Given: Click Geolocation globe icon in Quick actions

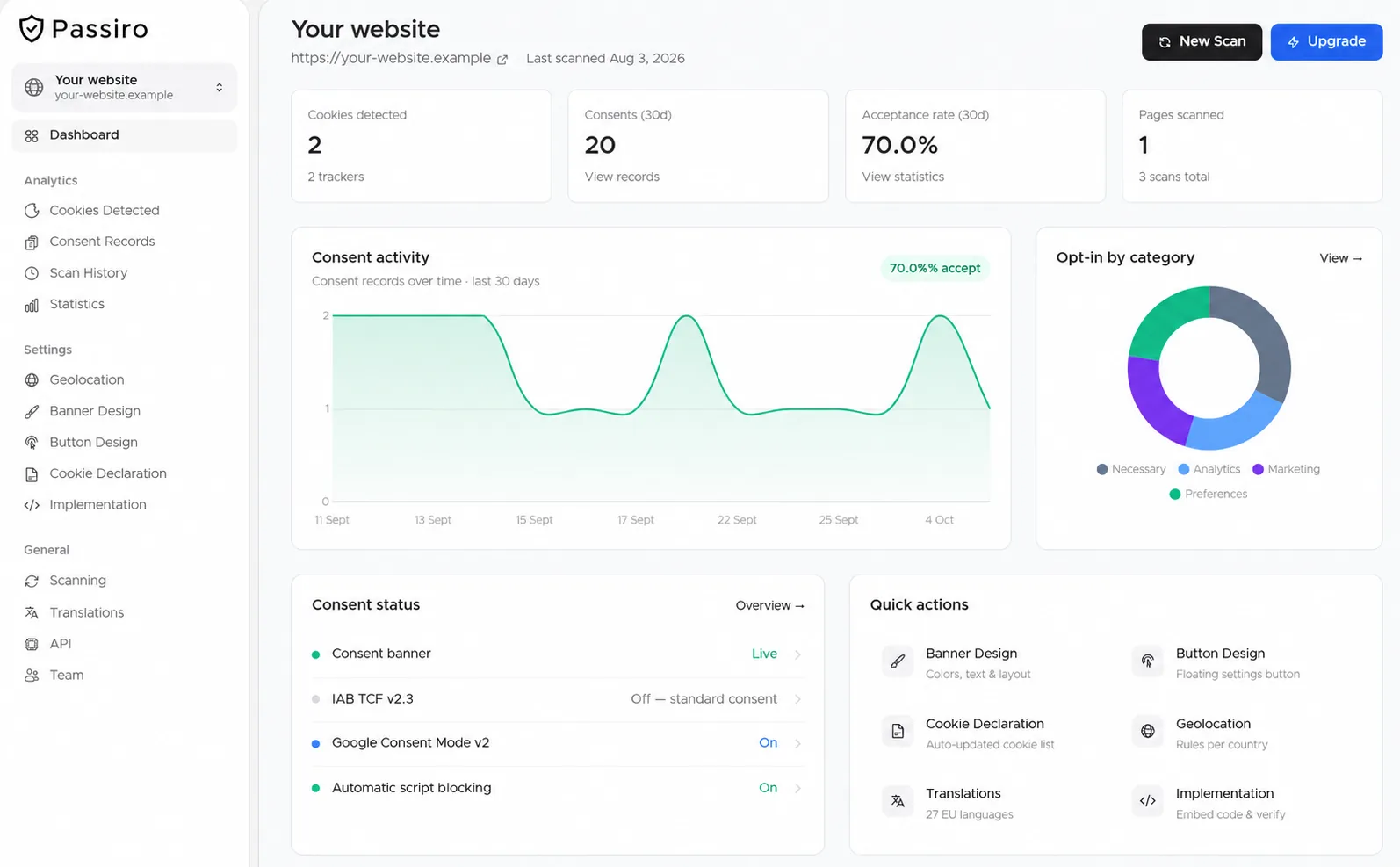Looking at the screenshot, I should coord(1148,731).
